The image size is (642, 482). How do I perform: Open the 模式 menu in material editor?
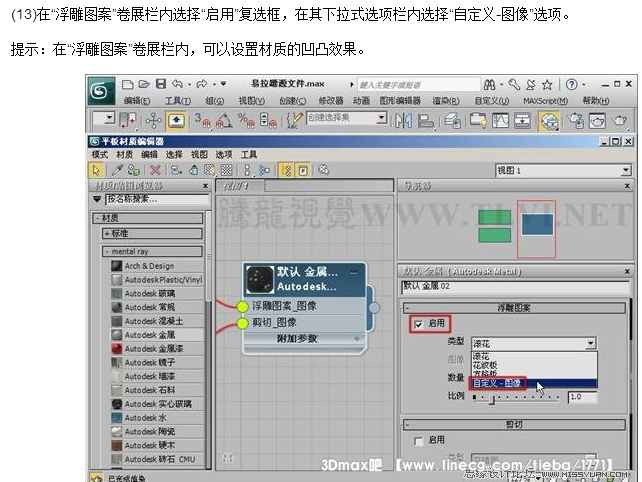click(x=99, y=154)
